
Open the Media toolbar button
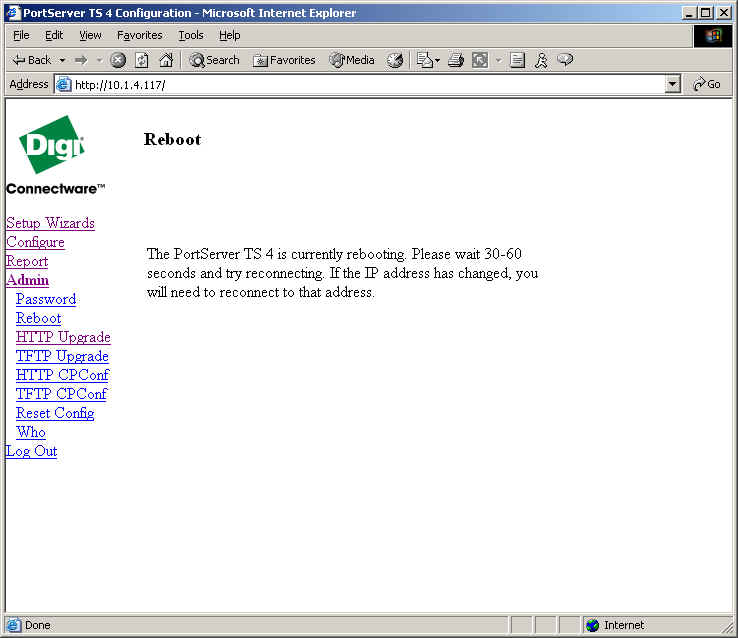tap(352, 60)
